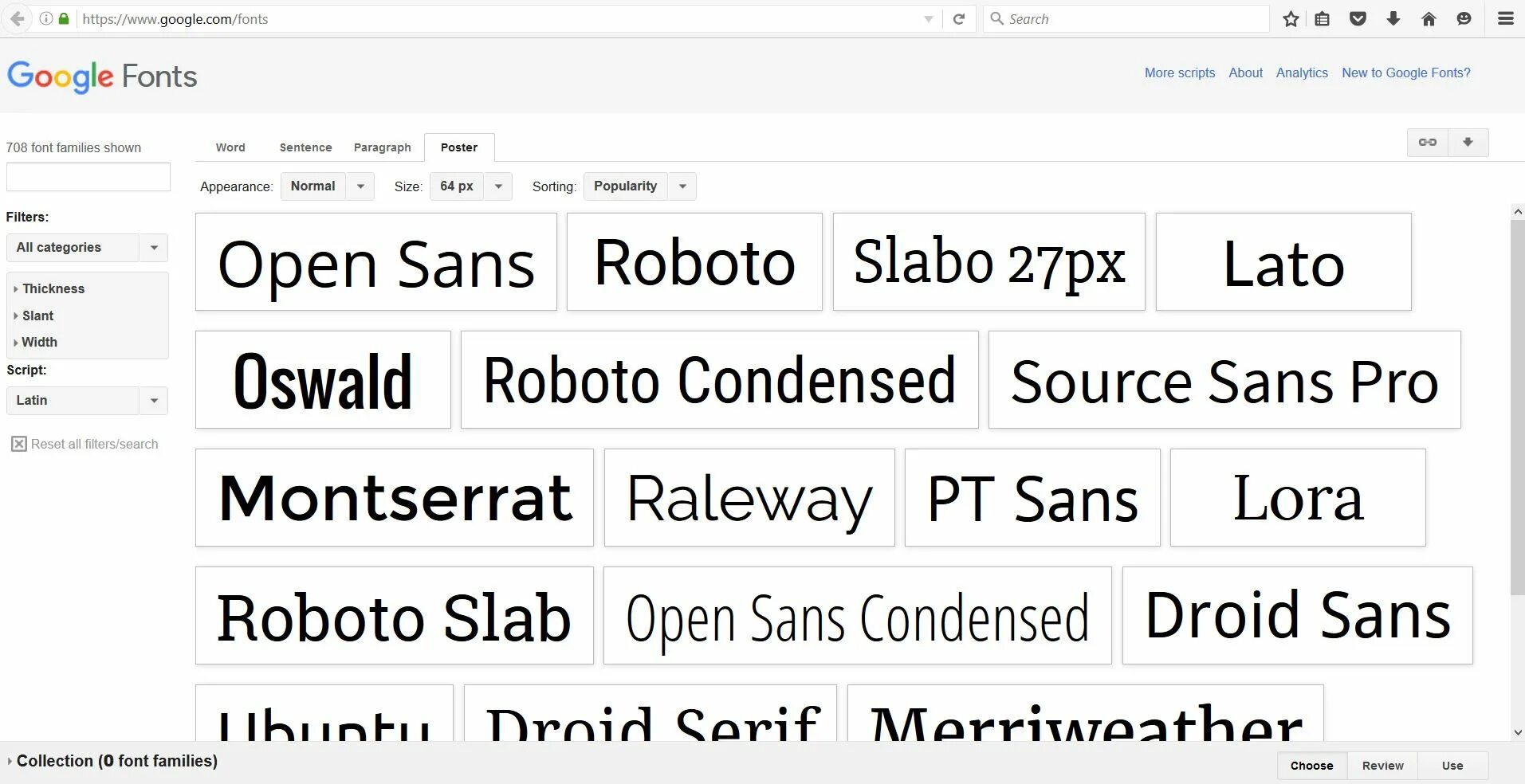Expand the Slant filter
Screen dimensions: 1525x784
coord(33,316)
